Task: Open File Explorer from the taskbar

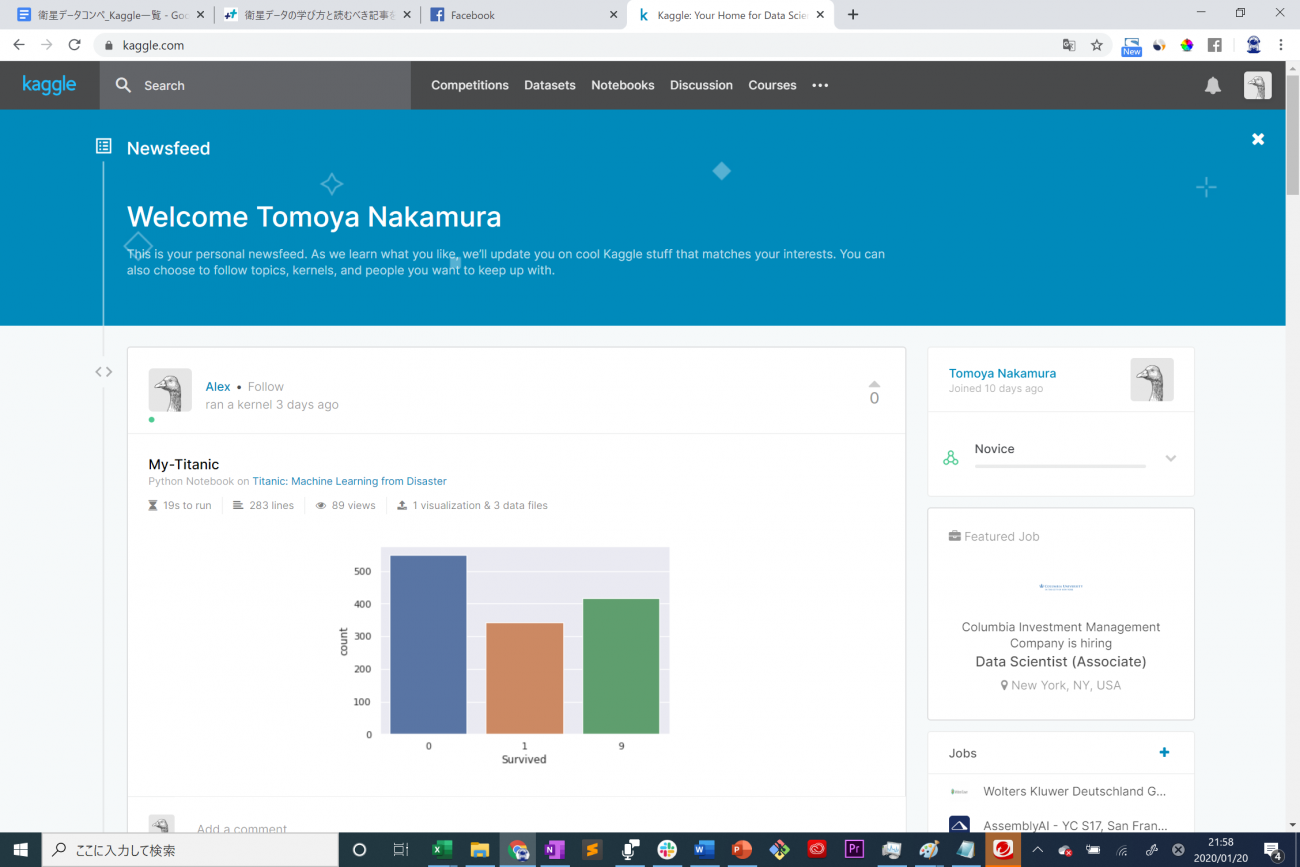Action: (x=479, y=850)
